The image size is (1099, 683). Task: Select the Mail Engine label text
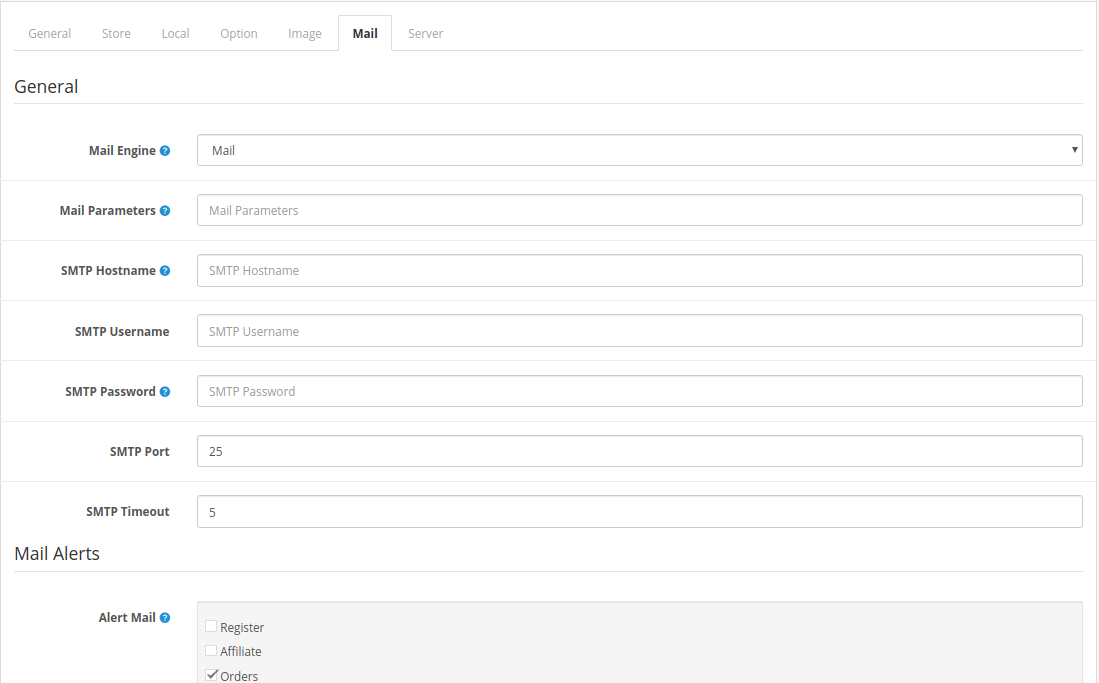122,151
